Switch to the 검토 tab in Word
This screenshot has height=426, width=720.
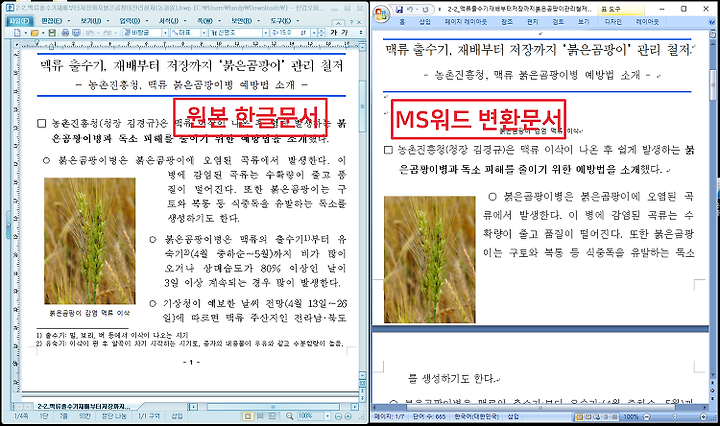[558, 22]
